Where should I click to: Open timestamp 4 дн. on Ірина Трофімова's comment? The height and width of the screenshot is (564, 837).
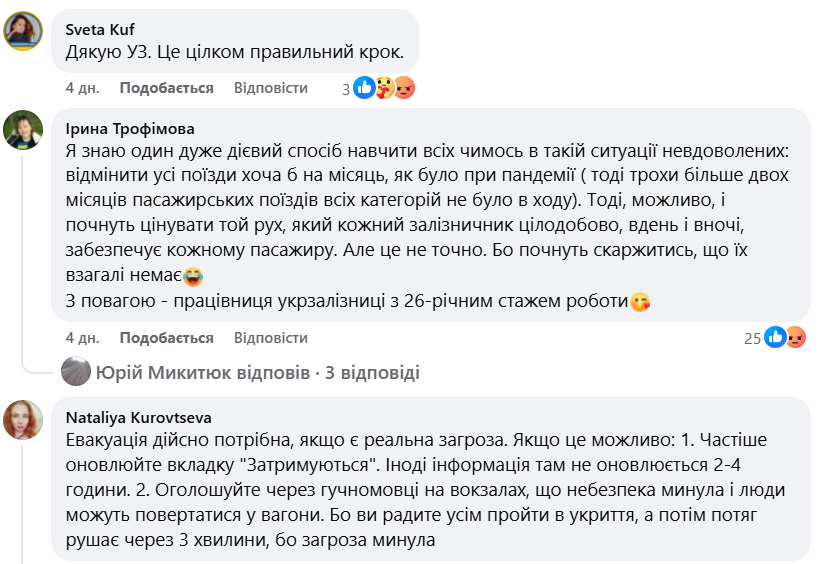(82, 338)
